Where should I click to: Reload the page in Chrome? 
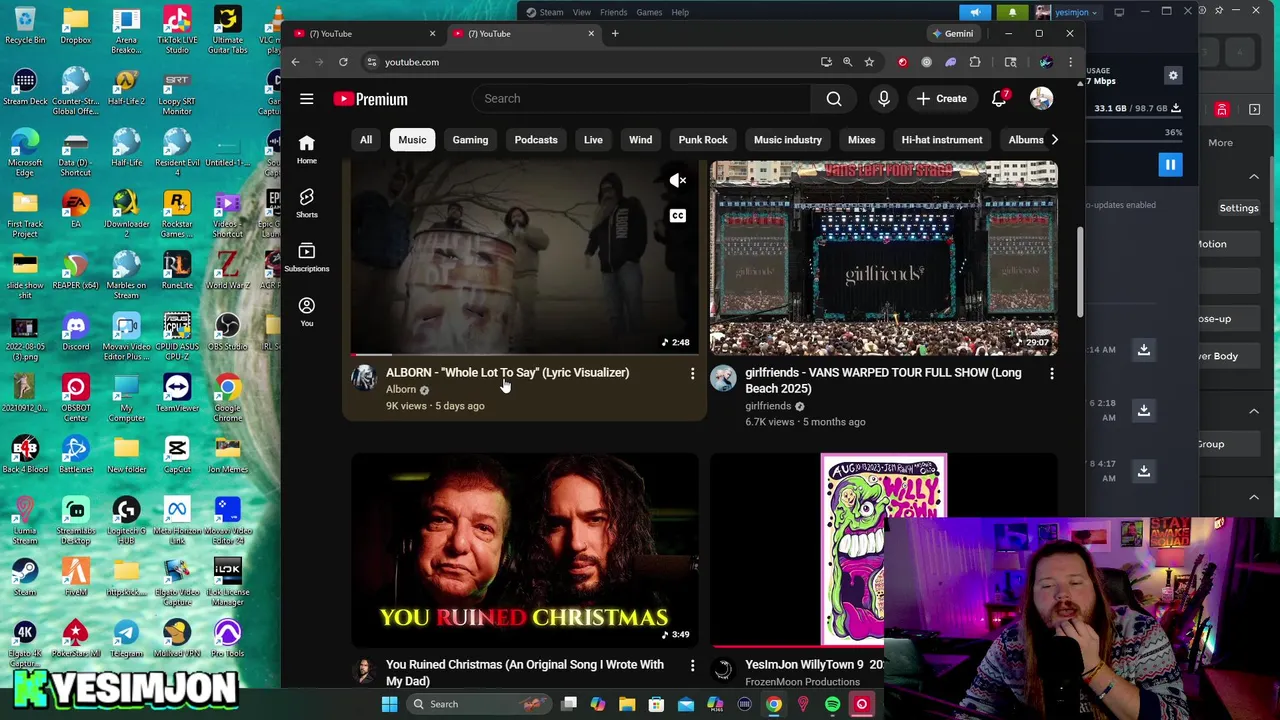(x=343, y=62)
